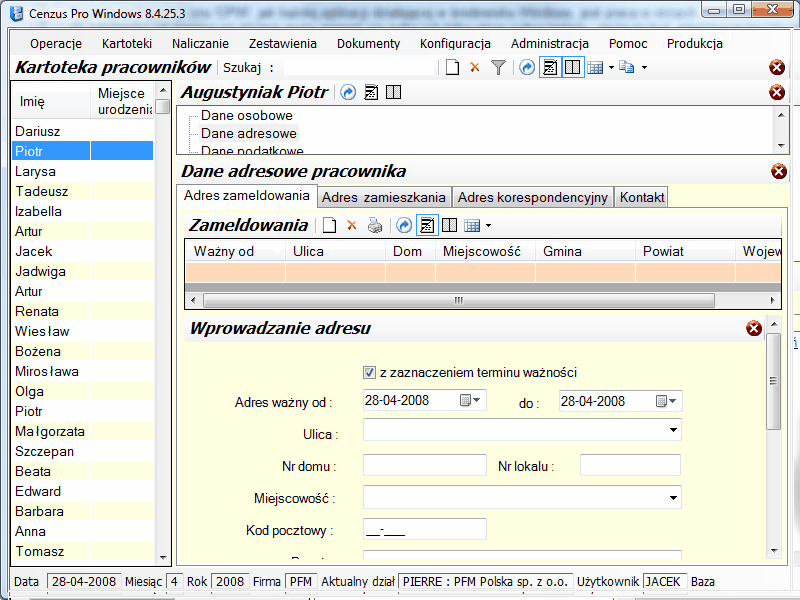
Task: Expand the Miejscowość dropdown list
Action: tap(671, 497)
